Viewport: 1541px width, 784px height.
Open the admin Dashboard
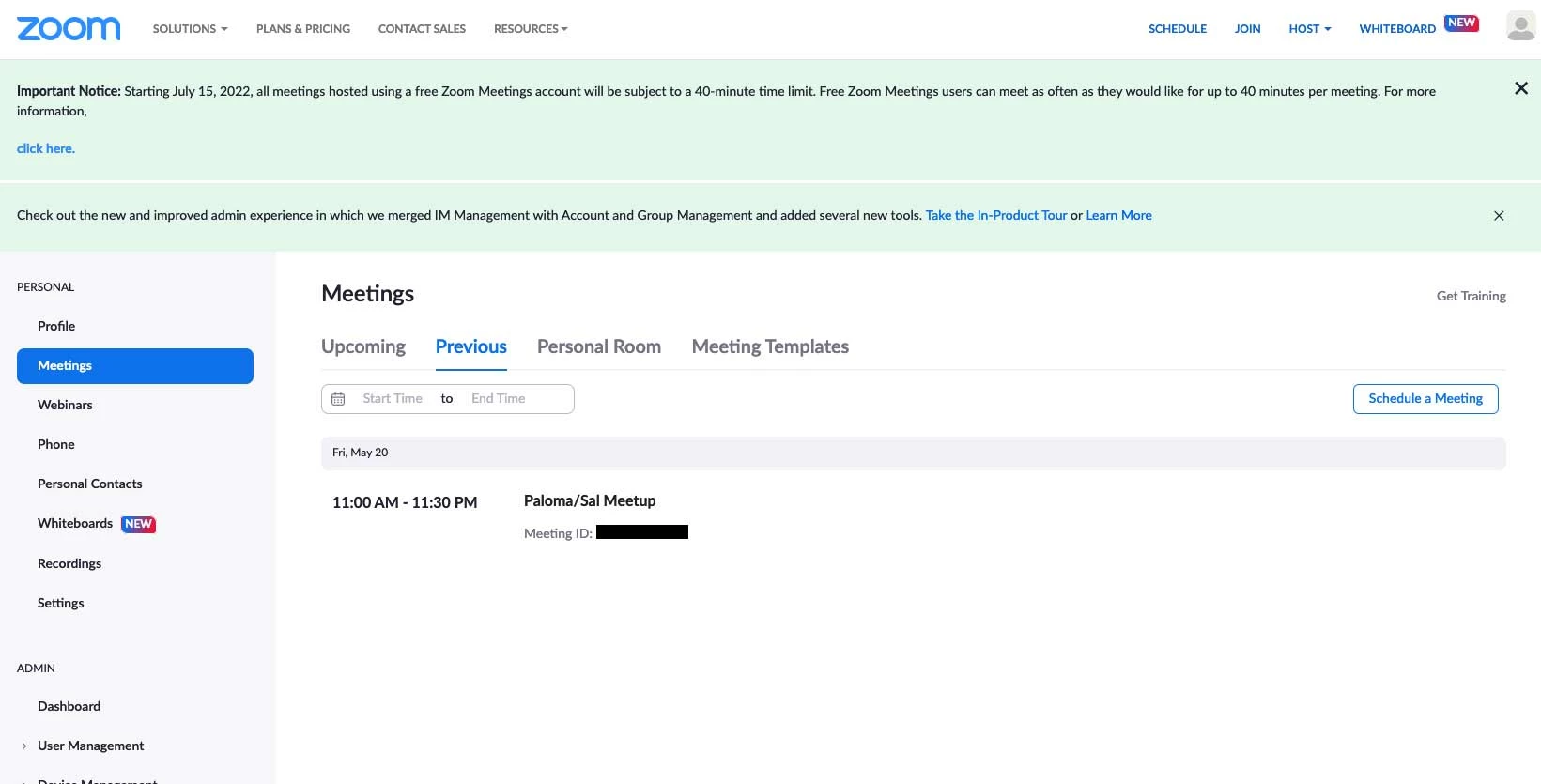[x=69, y=706]
